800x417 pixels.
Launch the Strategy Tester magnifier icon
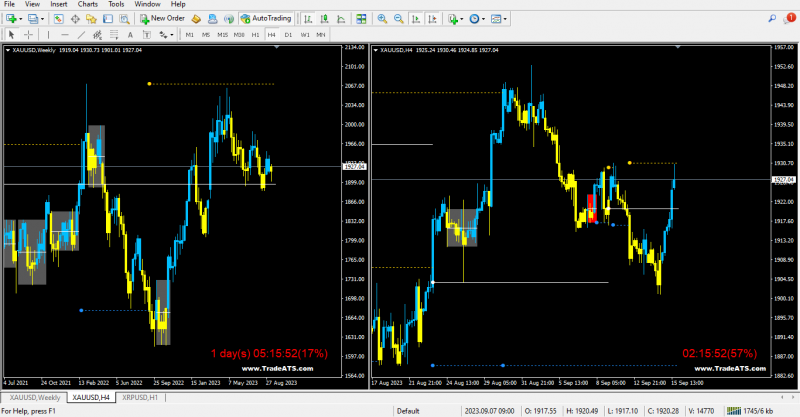point(124,19)
